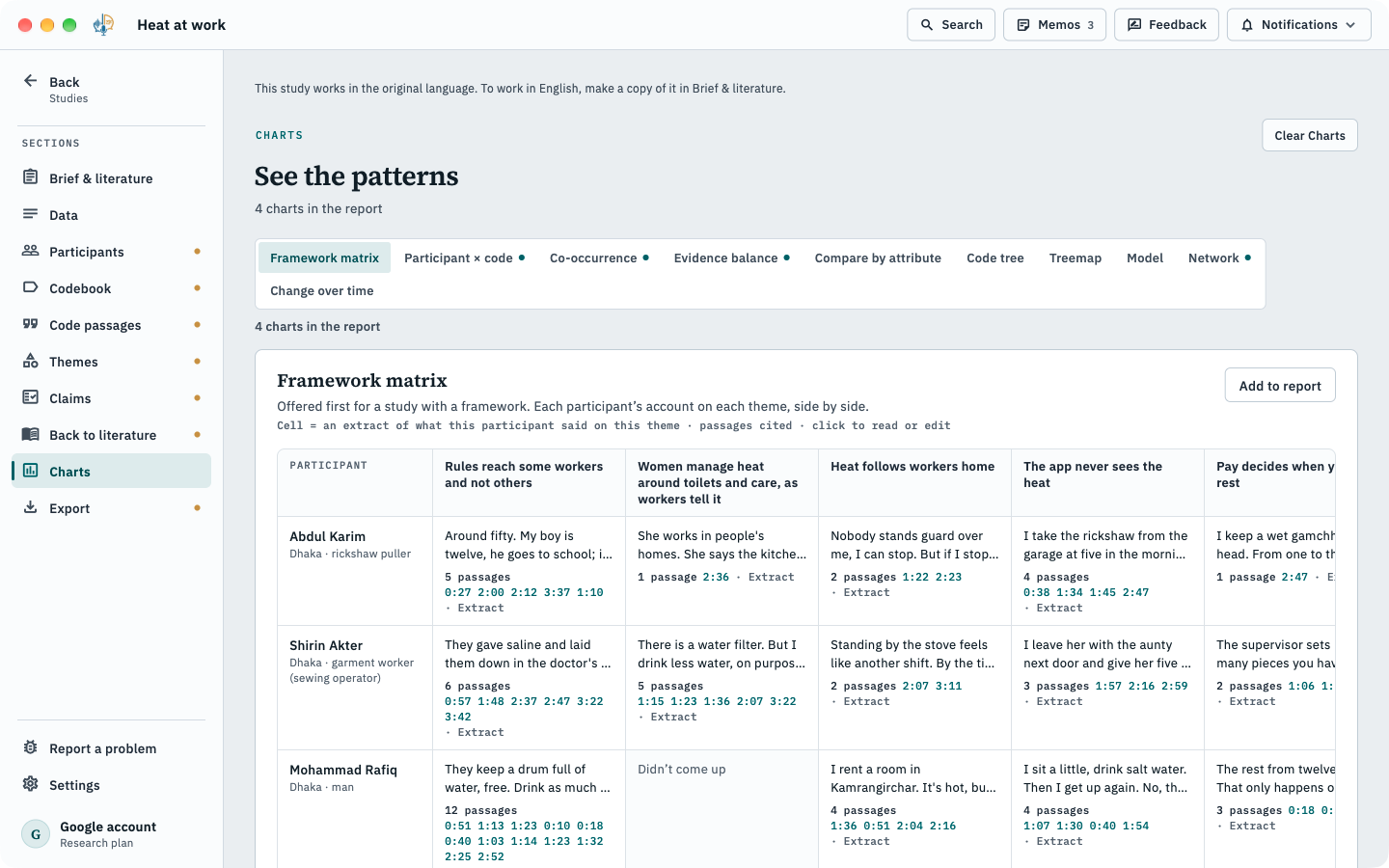Click the Feedback speech-bubble icon

1134,25
